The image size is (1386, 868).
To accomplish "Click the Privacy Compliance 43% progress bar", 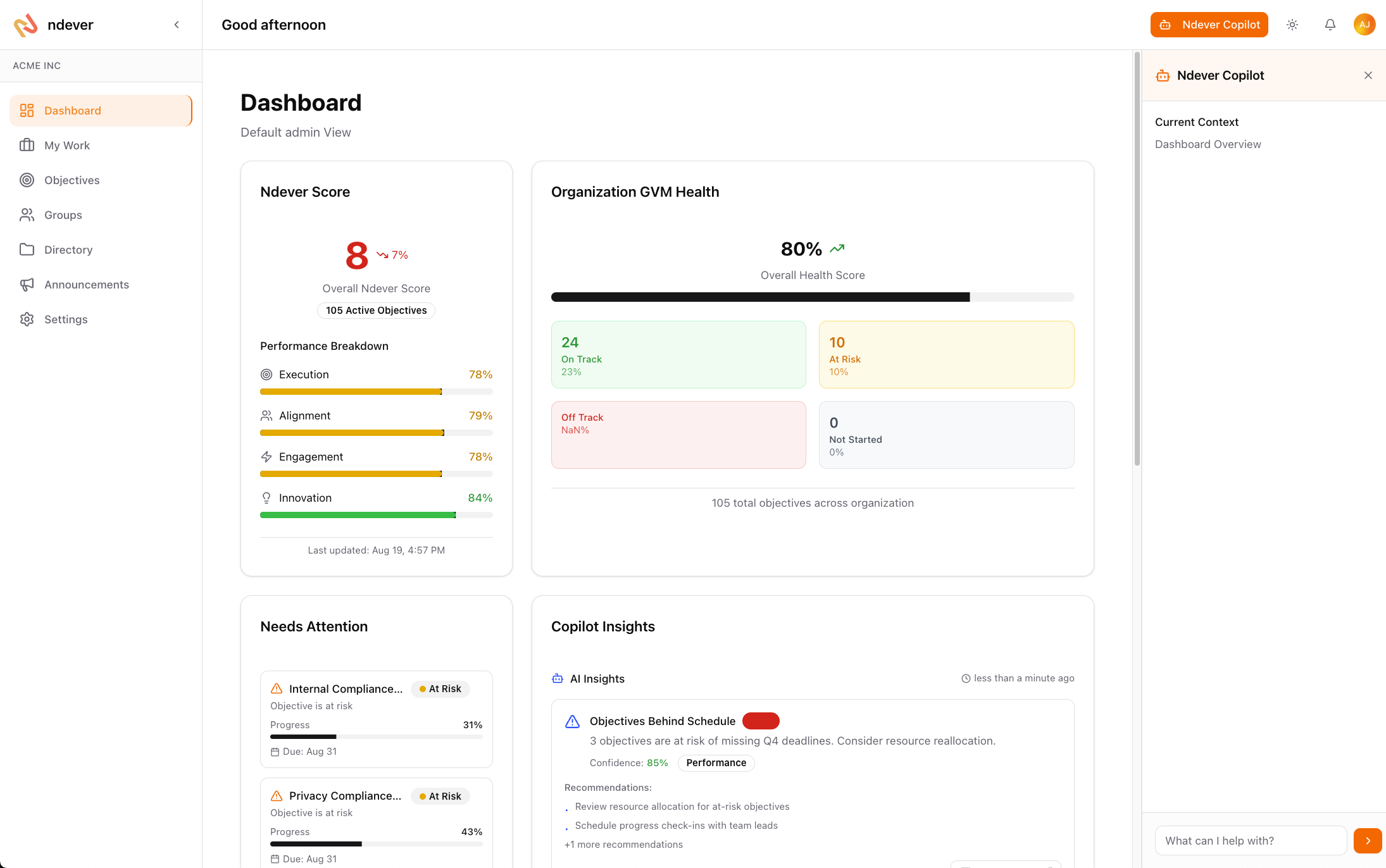I will [377, 844].
